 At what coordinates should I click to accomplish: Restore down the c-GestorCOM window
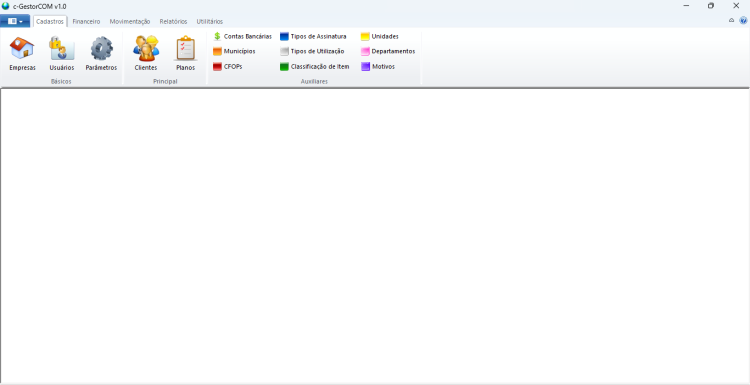click(711, 6)
